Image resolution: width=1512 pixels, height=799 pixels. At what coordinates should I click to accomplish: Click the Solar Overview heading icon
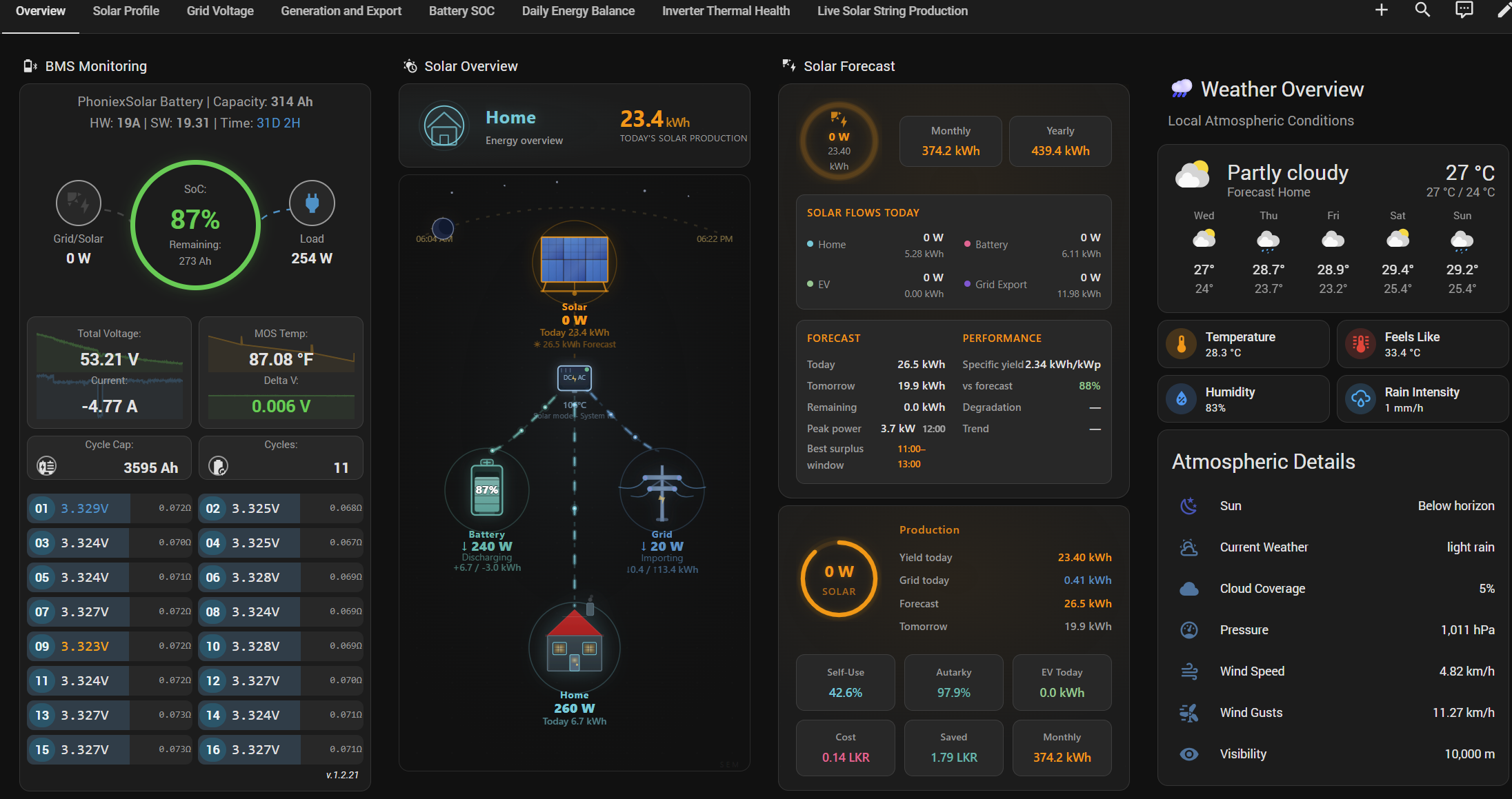[410, 66]
